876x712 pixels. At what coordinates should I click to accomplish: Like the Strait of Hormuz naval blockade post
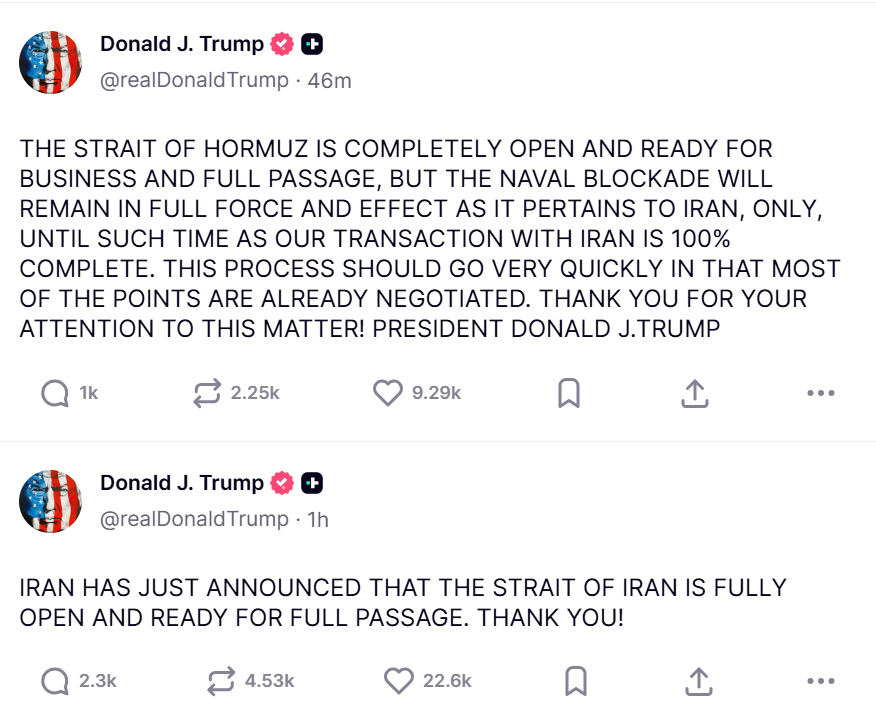click(x=387, y=394)
